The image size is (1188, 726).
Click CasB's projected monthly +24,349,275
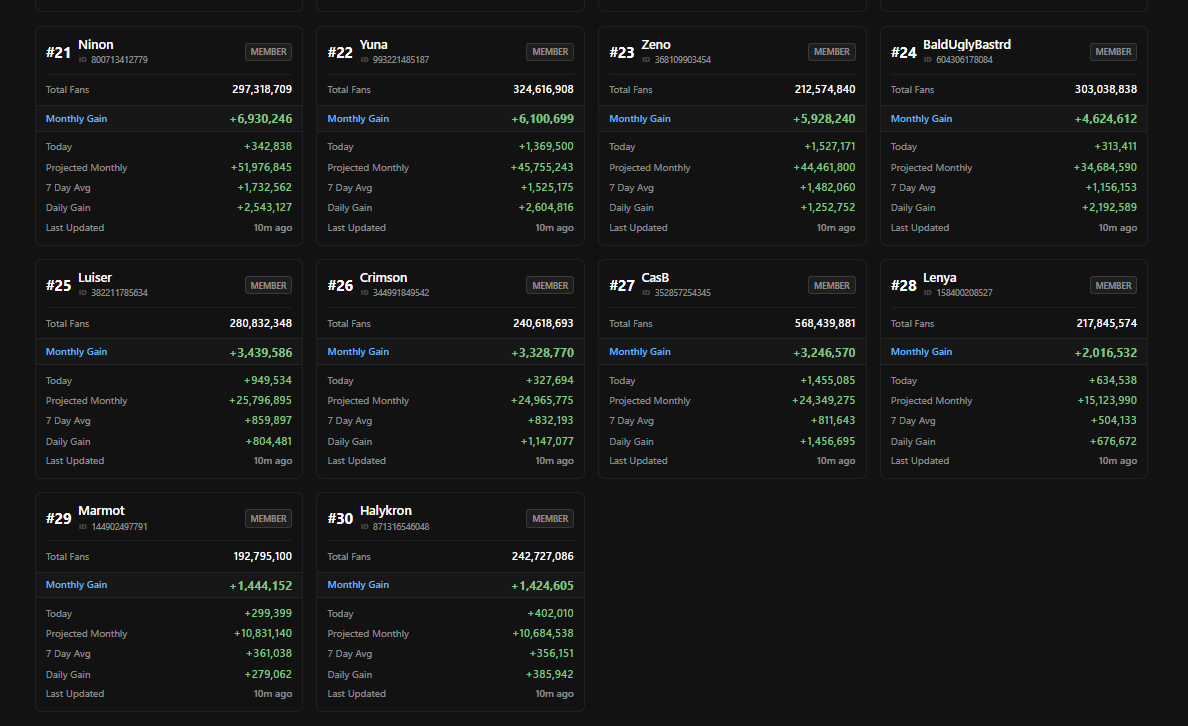click(824, 400)
